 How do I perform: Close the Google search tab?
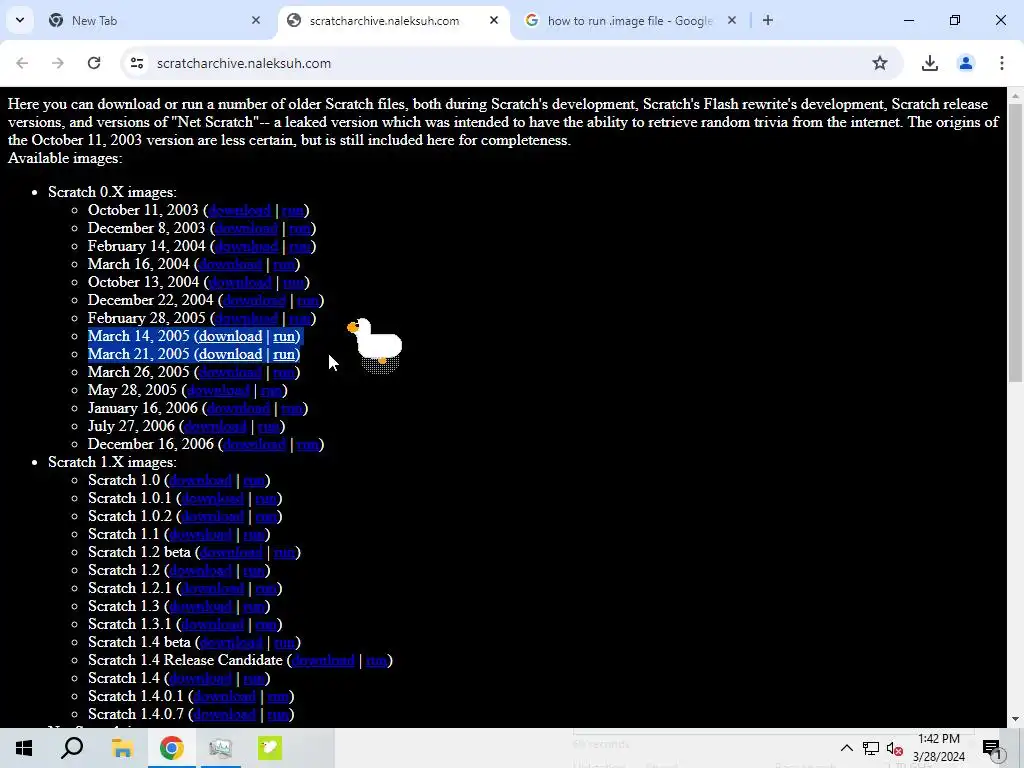click(732, 21)
